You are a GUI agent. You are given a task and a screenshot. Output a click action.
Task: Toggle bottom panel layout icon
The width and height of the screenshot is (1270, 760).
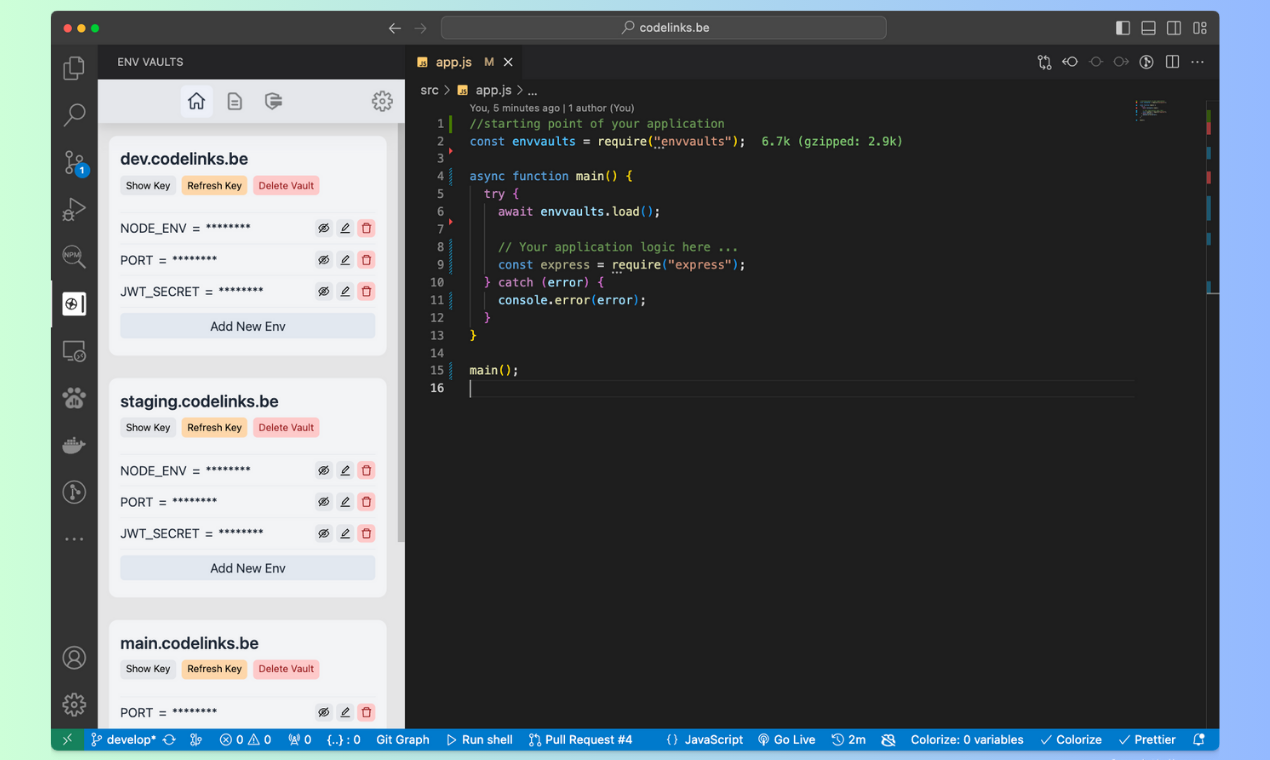[1149, 28]
